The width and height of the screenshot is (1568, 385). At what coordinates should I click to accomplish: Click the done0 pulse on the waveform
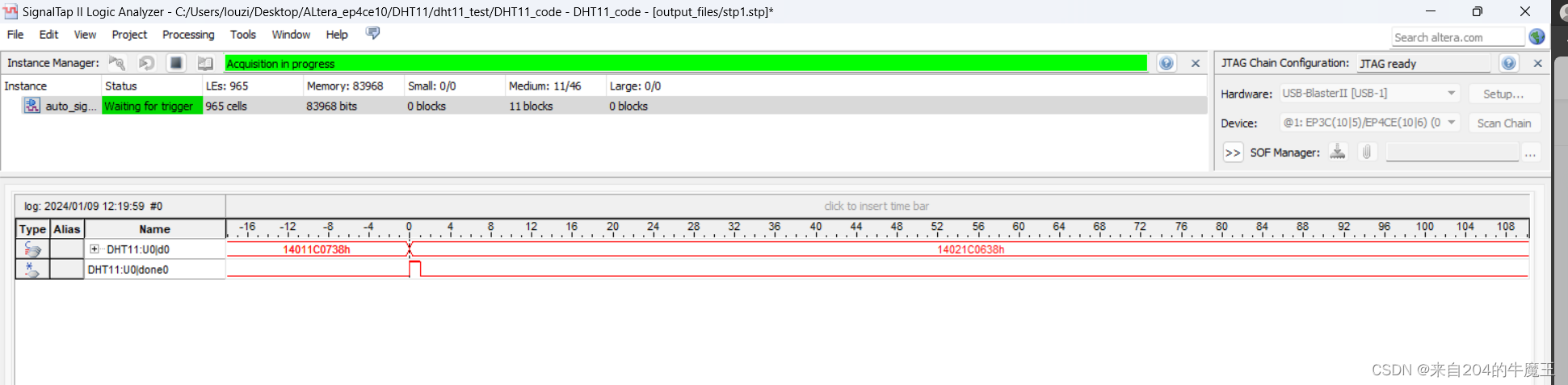(x=415, y=269)
